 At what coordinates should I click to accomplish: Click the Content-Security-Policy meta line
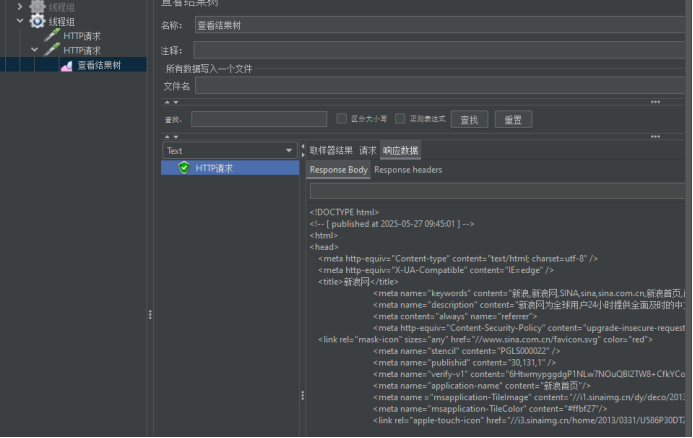click(x=529, y=328)
